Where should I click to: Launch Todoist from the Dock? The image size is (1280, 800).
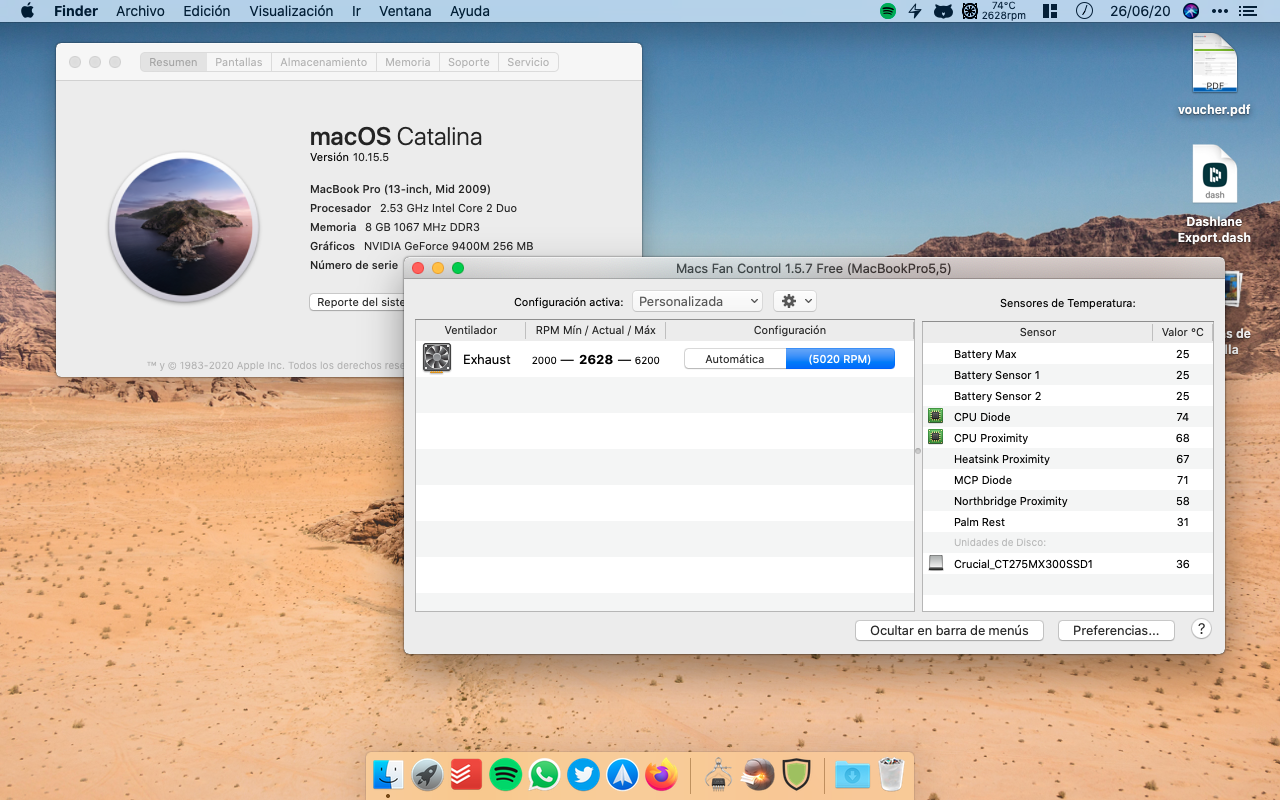point(466,774)
